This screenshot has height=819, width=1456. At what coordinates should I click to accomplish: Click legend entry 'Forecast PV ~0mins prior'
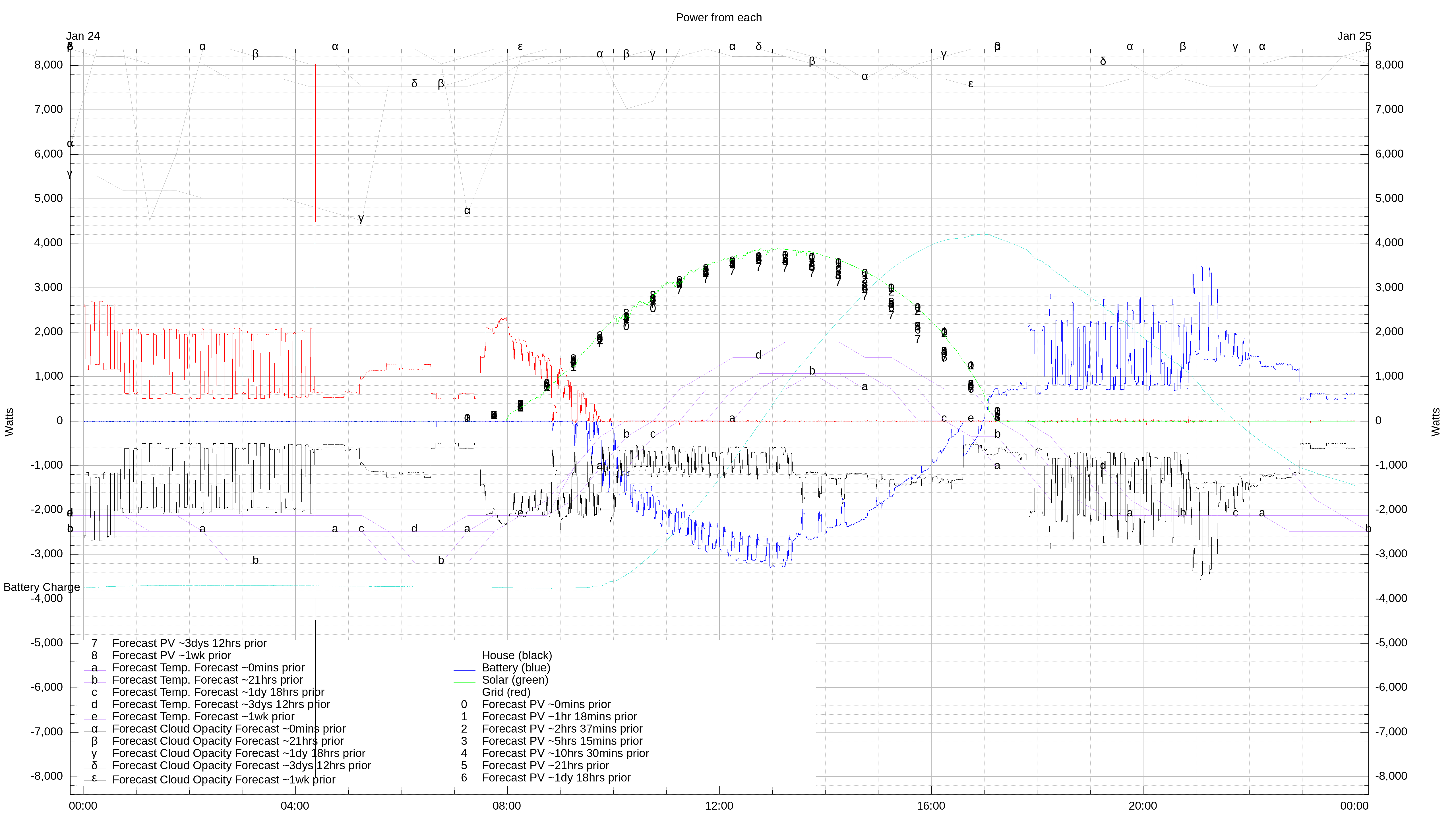point(546,705)
